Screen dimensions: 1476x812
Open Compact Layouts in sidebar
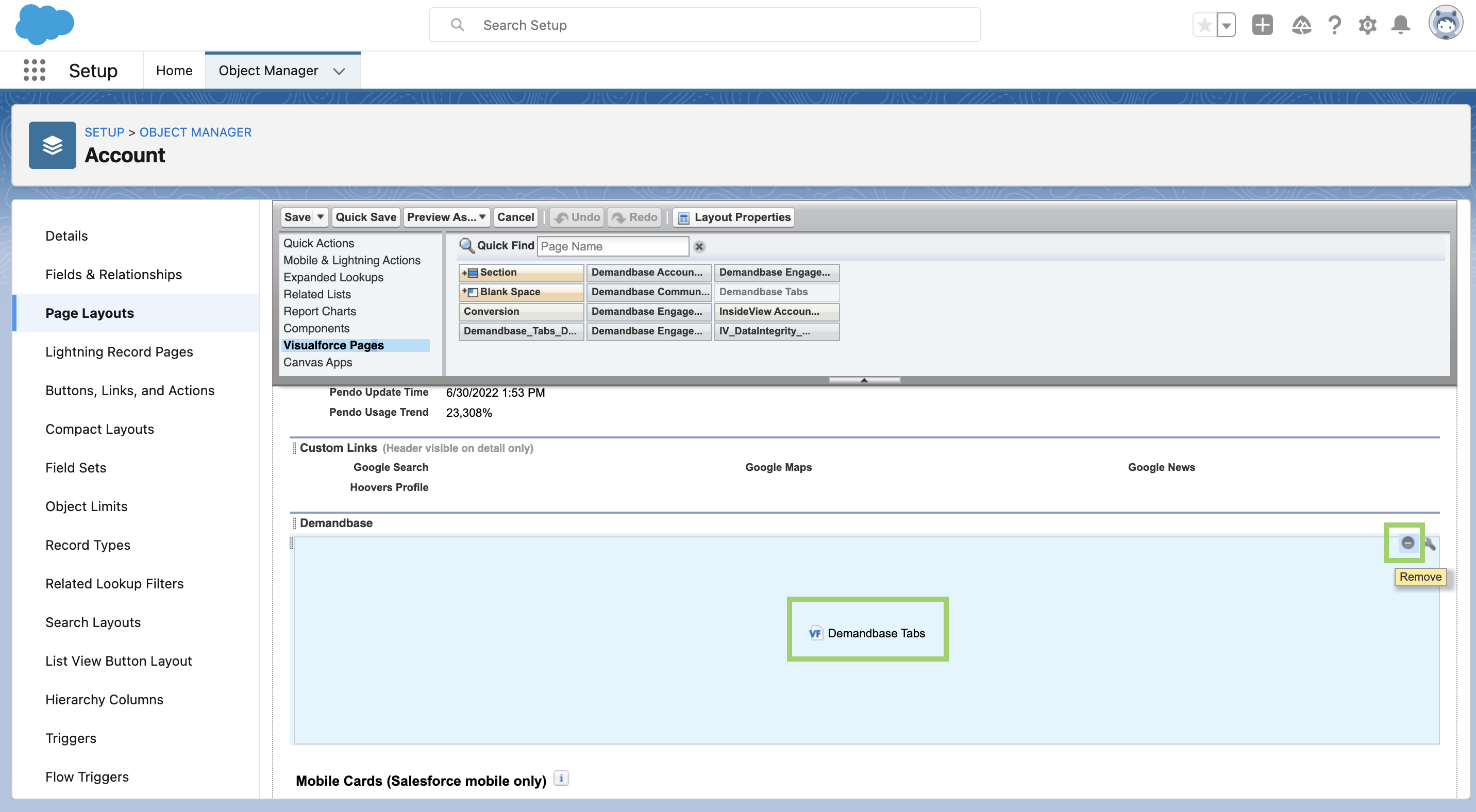click(x=99, y=430)
